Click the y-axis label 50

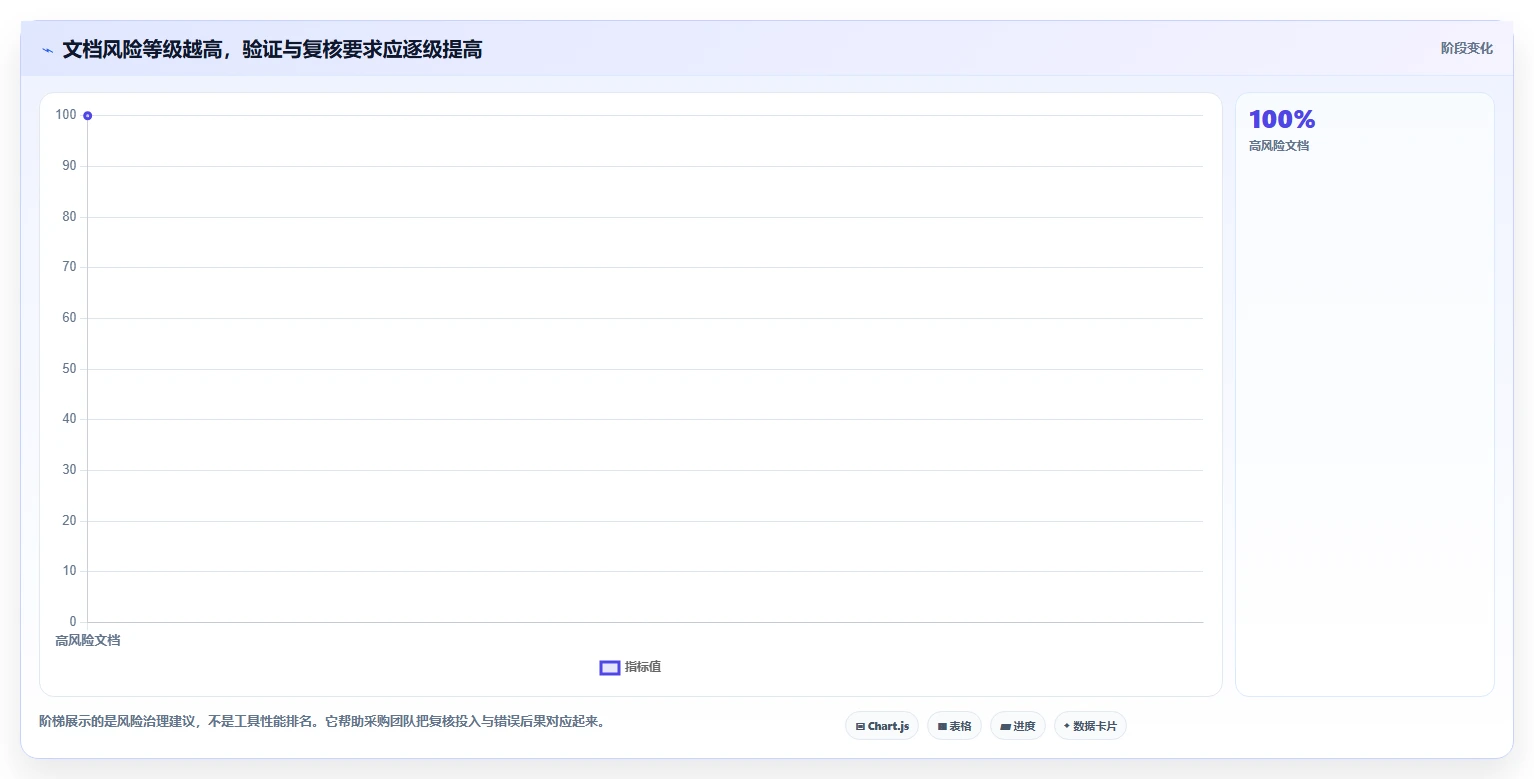point(69,369)
